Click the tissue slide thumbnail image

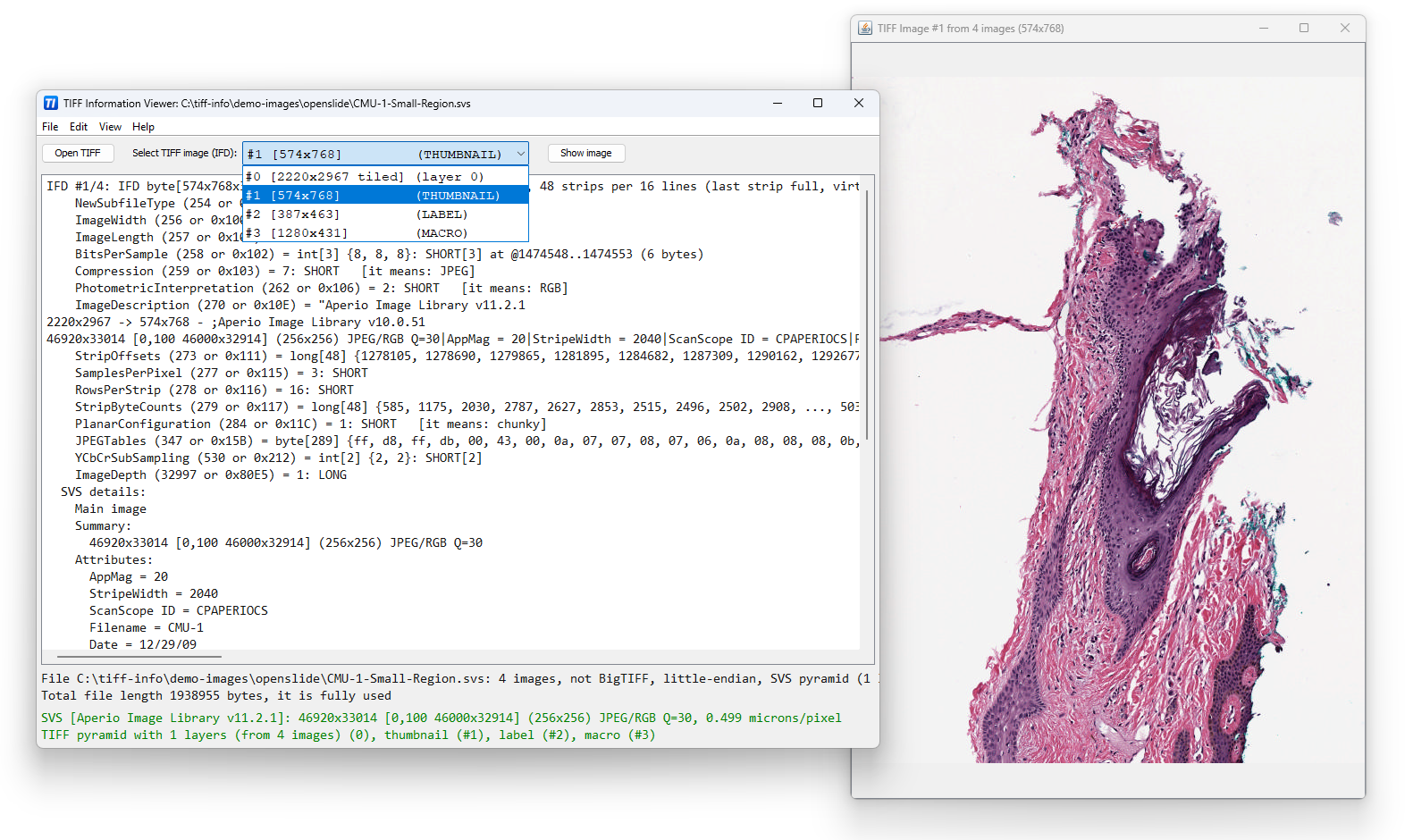pyautogui.click(x=1108, y=420)
